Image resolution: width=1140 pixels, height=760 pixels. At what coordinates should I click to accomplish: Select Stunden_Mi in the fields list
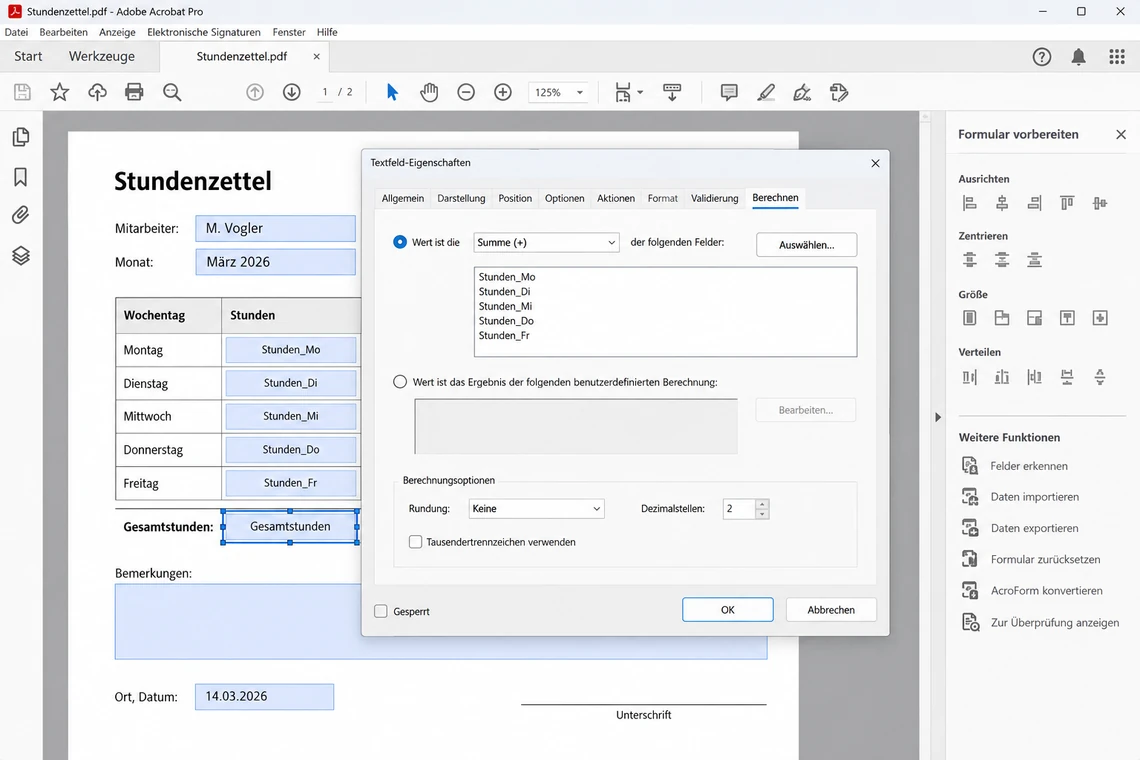[x=505, y=306]
